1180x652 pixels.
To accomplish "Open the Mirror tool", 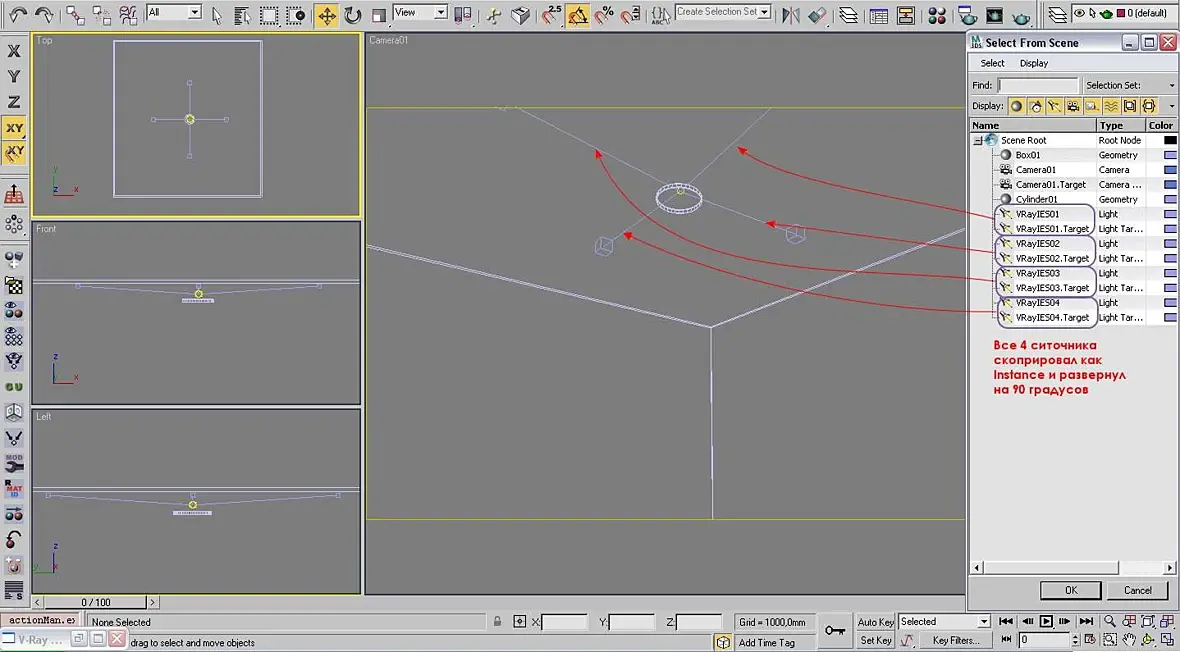I will tap(790, 15).
